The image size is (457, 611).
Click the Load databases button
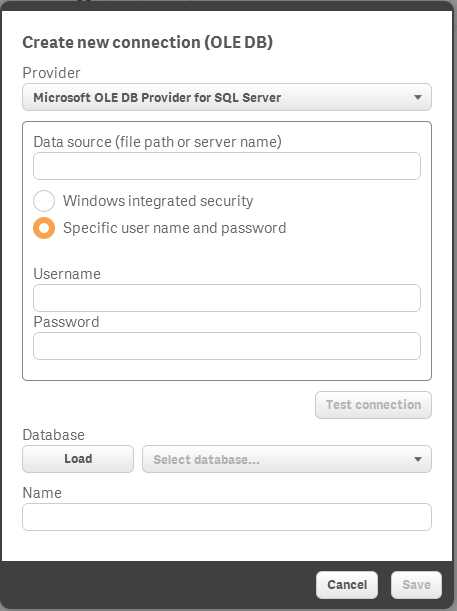(x=78, y=459)
